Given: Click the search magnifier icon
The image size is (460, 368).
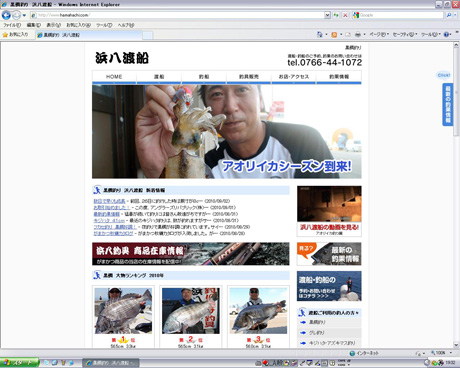Looking at the screenshot, I should pos(449,15).
